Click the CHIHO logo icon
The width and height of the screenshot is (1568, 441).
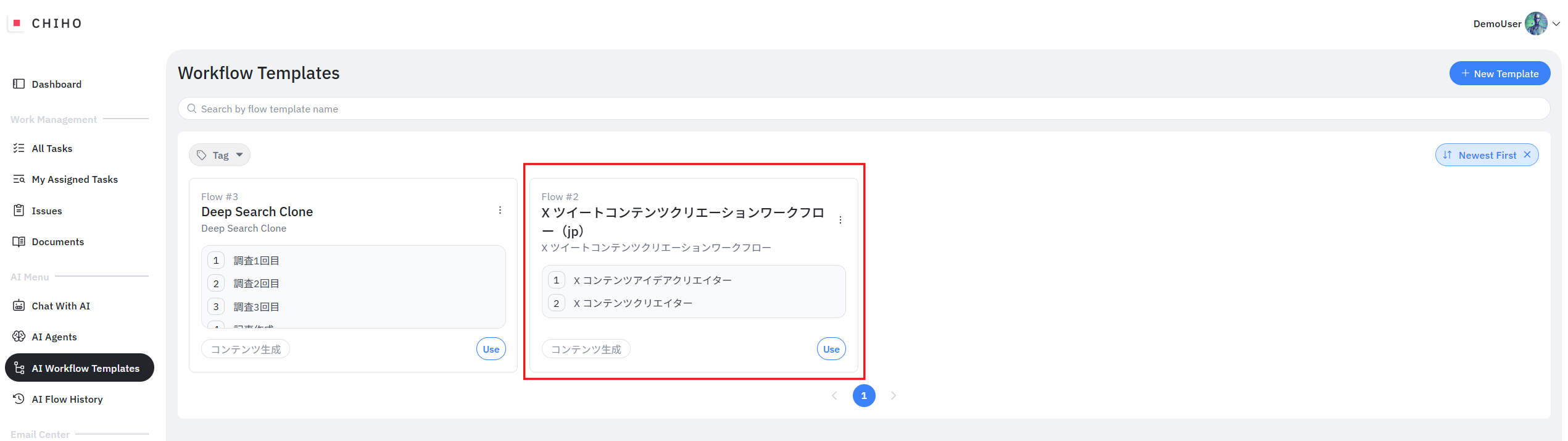point(17,23)
